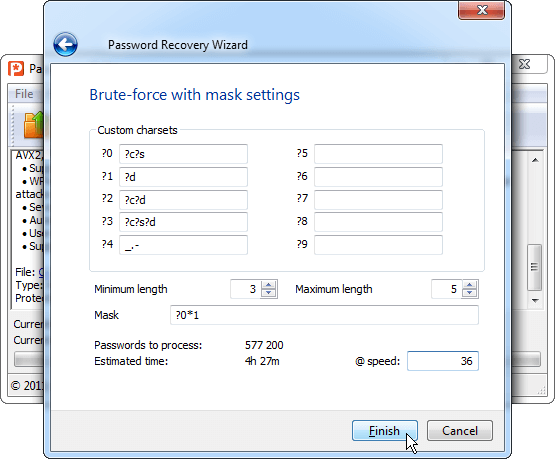555x459 pixels.
Task: Click the scrollbar down arrow
Action: pos(535,301)
